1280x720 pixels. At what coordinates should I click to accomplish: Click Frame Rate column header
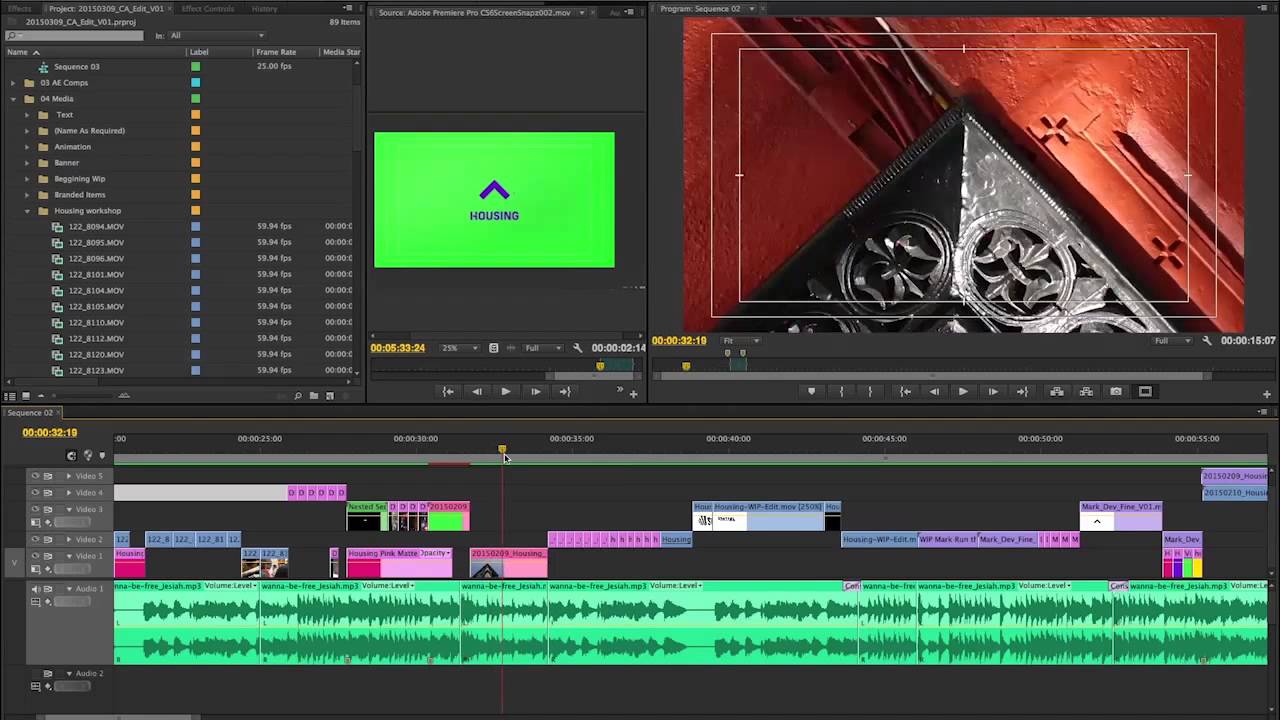[276, 52]
